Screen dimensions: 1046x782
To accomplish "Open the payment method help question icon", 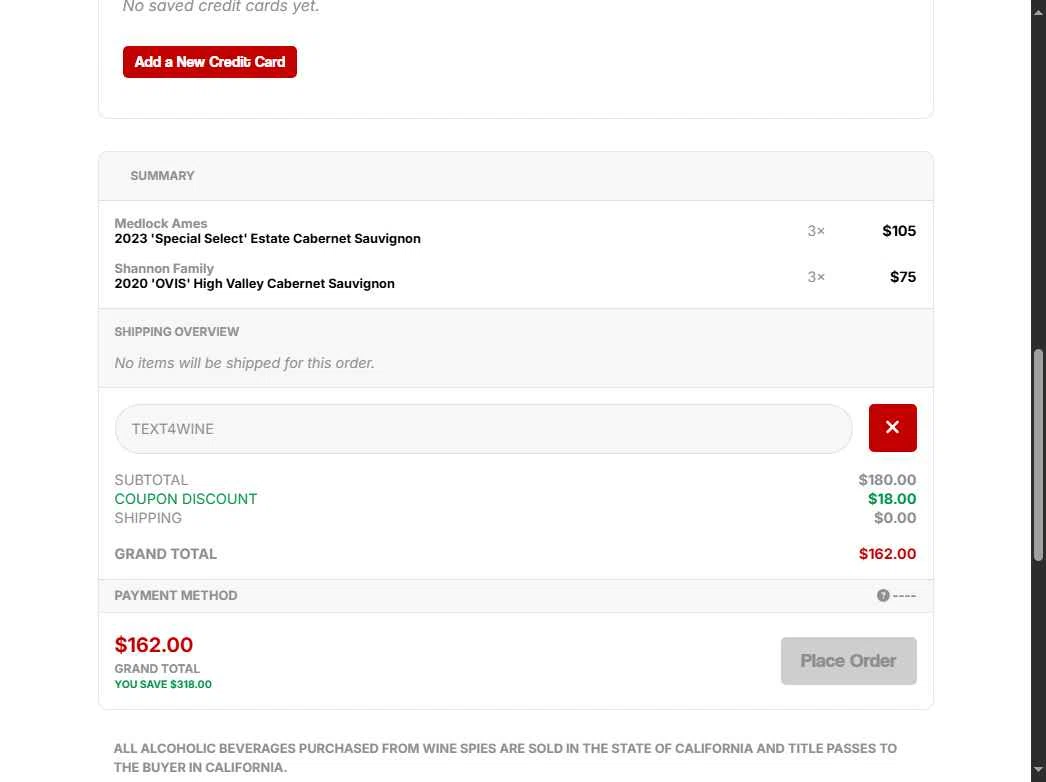I will [x=883, y=595].
